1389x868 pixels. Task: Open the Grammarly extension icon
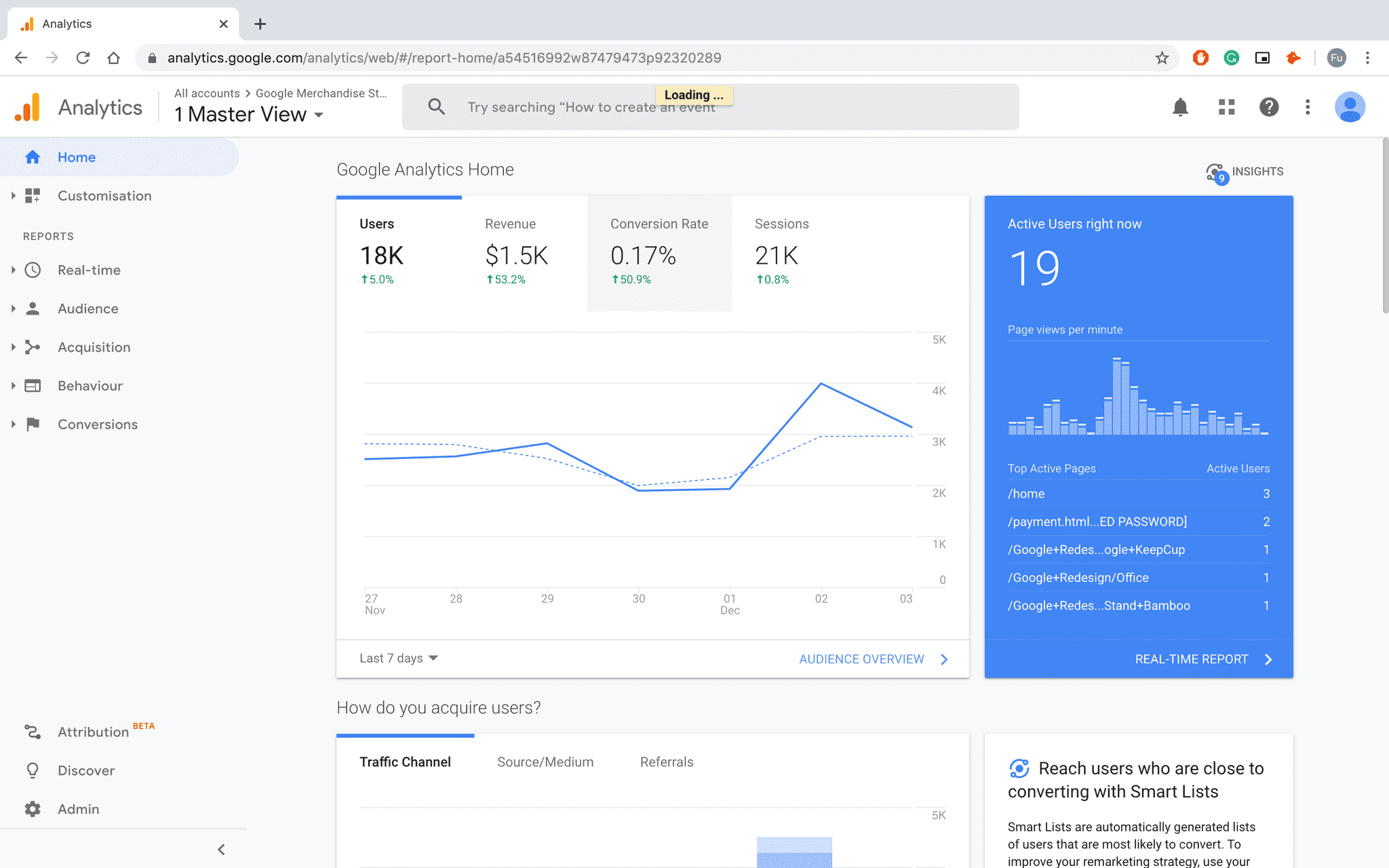(1232, 58)
